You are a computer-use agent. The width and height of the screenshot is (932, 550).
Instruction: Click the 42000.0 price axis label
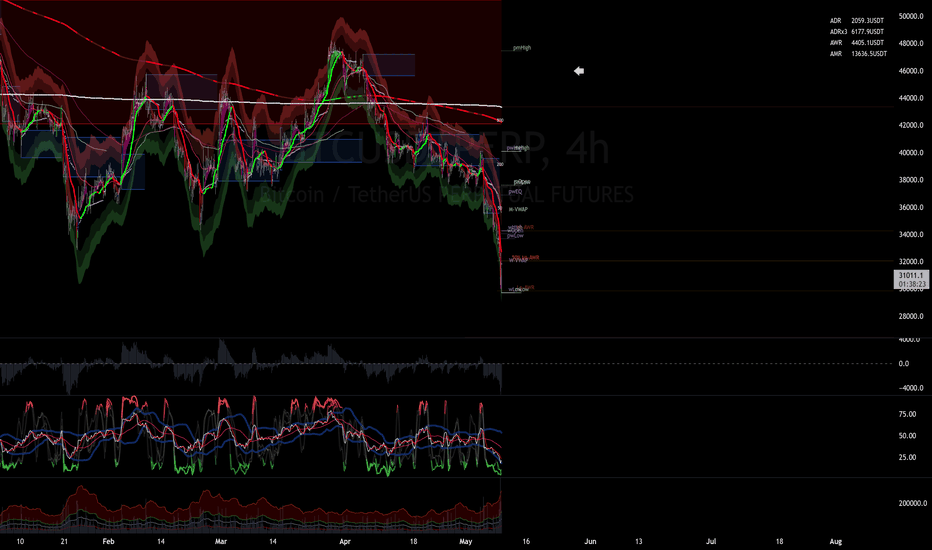tap(911, 125)
